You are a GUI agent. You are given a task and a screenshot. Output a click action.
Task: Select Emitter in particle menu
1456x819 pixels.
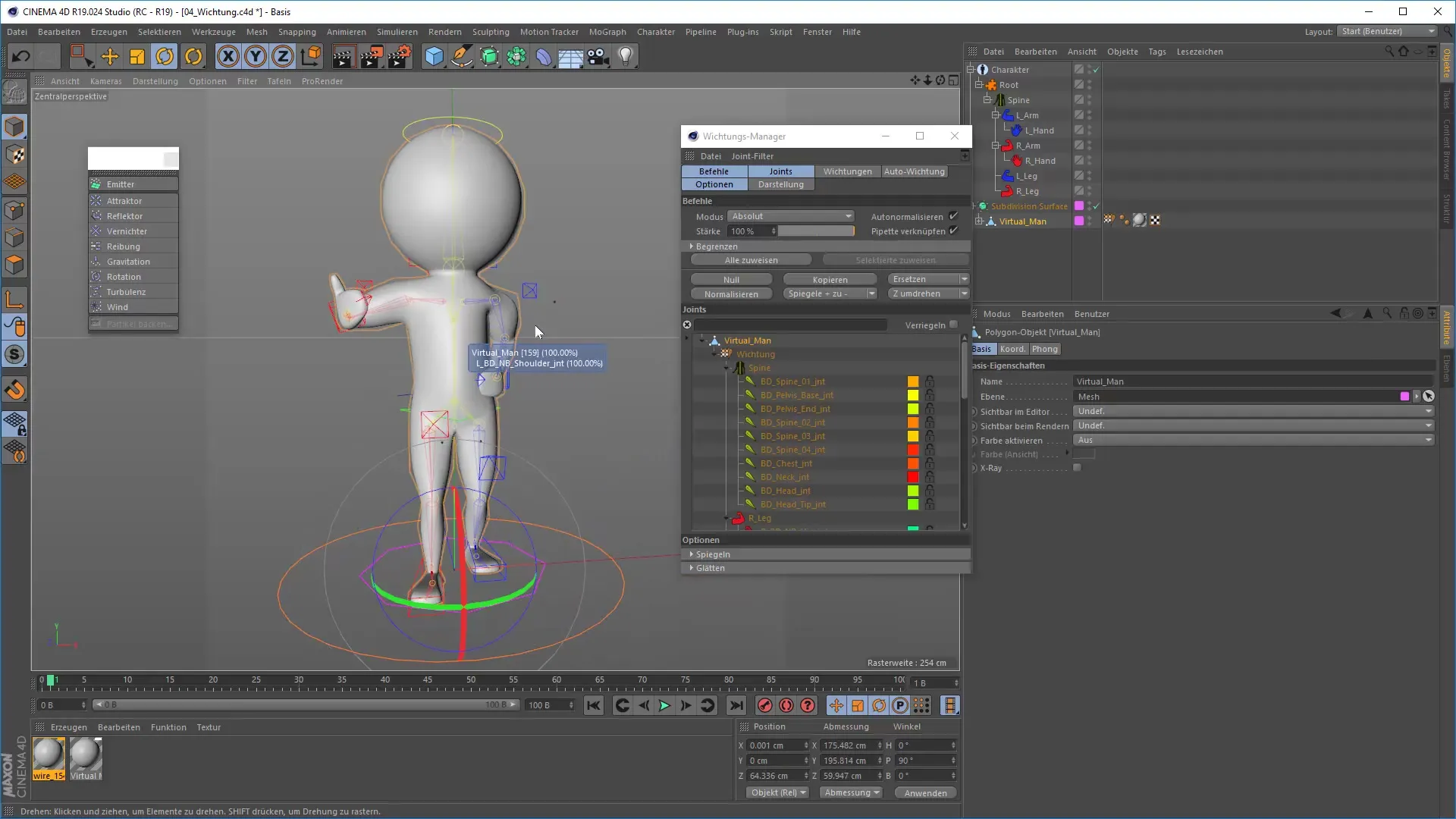(x=133, y=184)
